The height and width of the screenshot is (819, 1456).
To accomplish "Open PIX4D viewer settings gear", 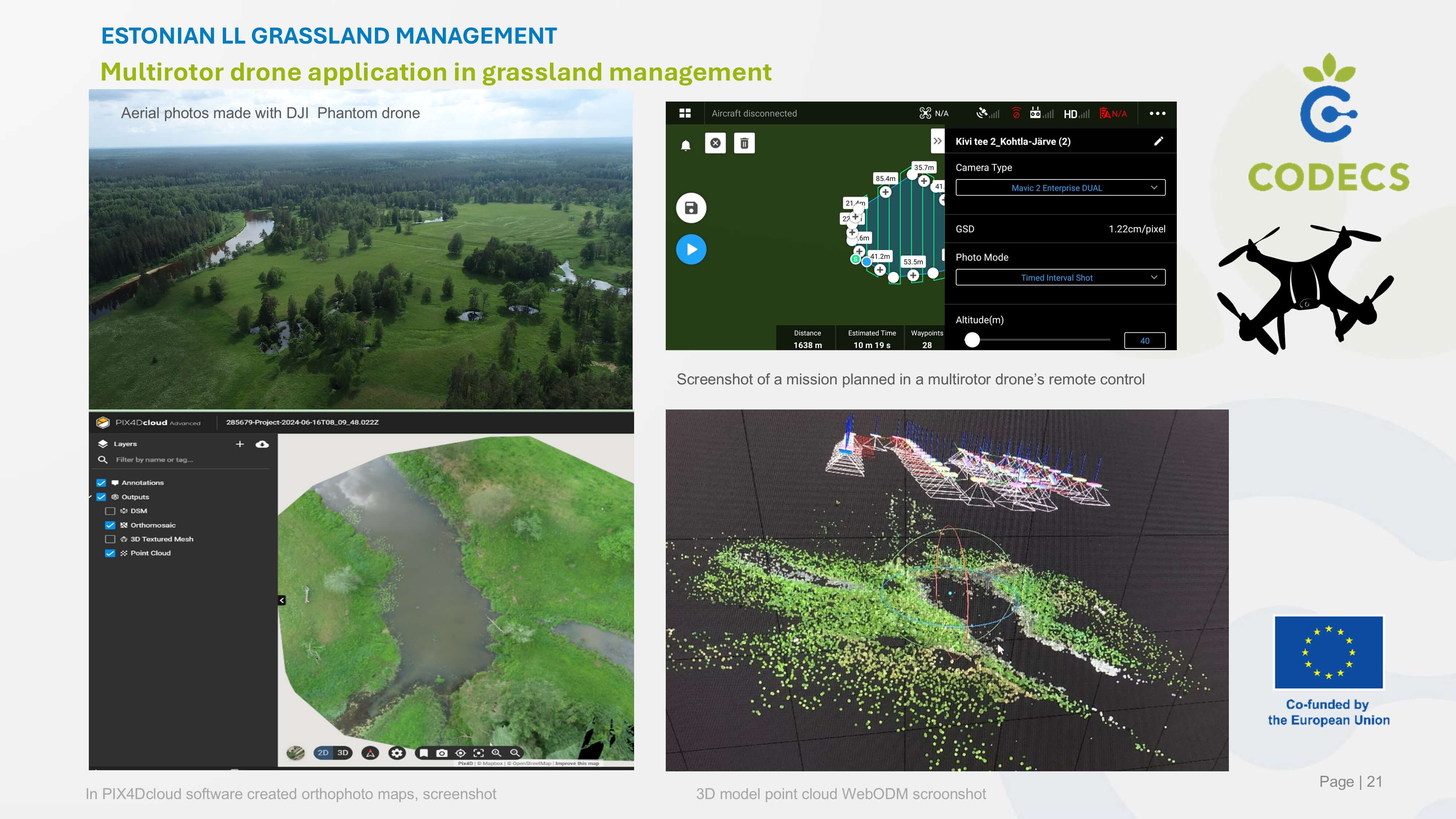I will (397, 753).
